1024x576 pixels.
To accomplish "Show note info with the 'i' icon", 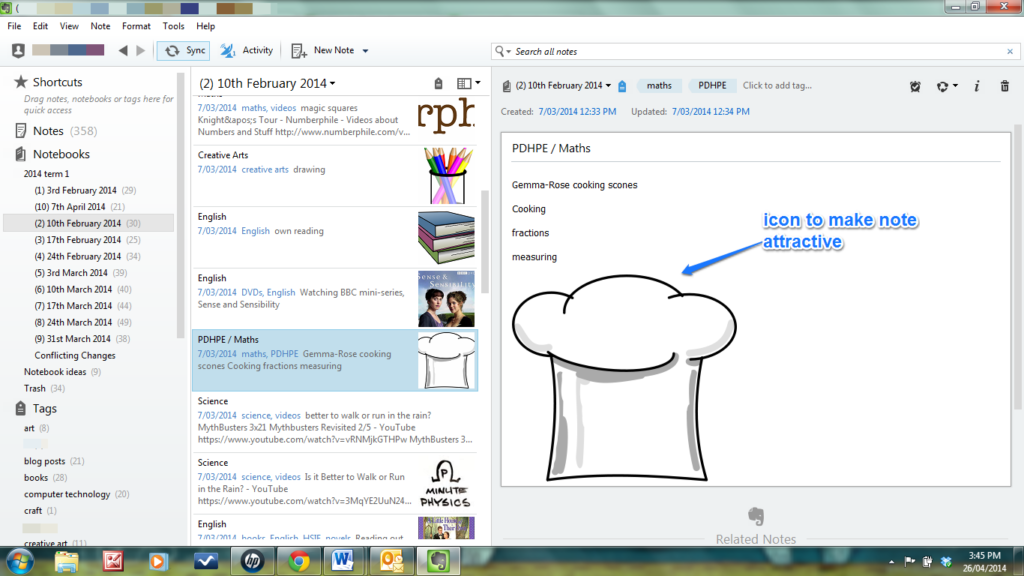I will click(976, 86).
